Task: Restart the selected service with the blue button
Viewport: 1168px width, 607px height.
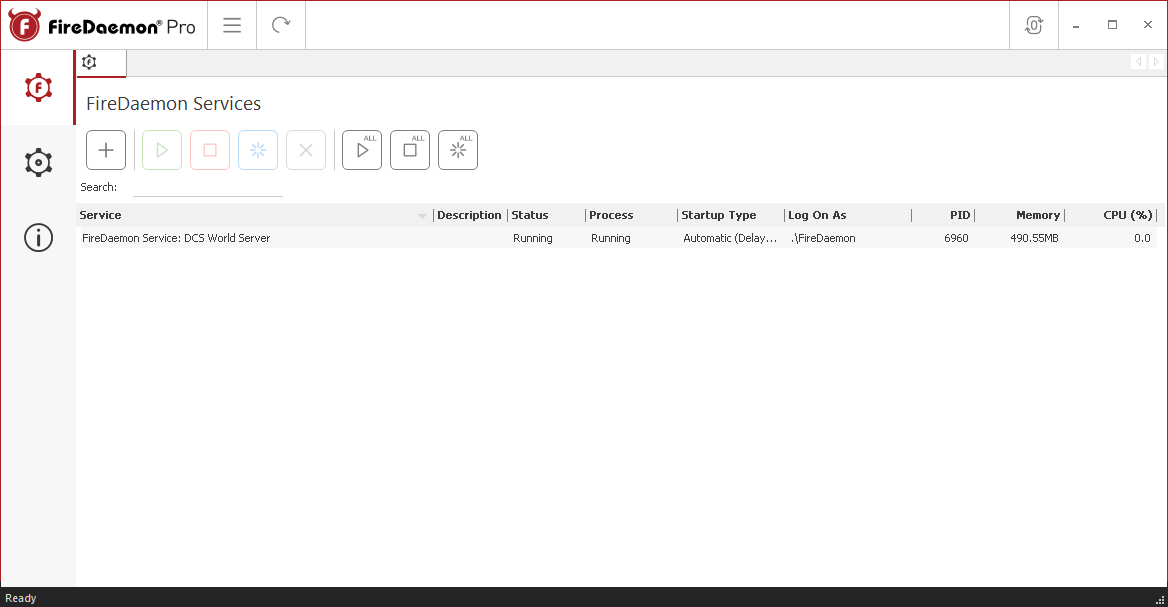Action: tap(258, 150)
